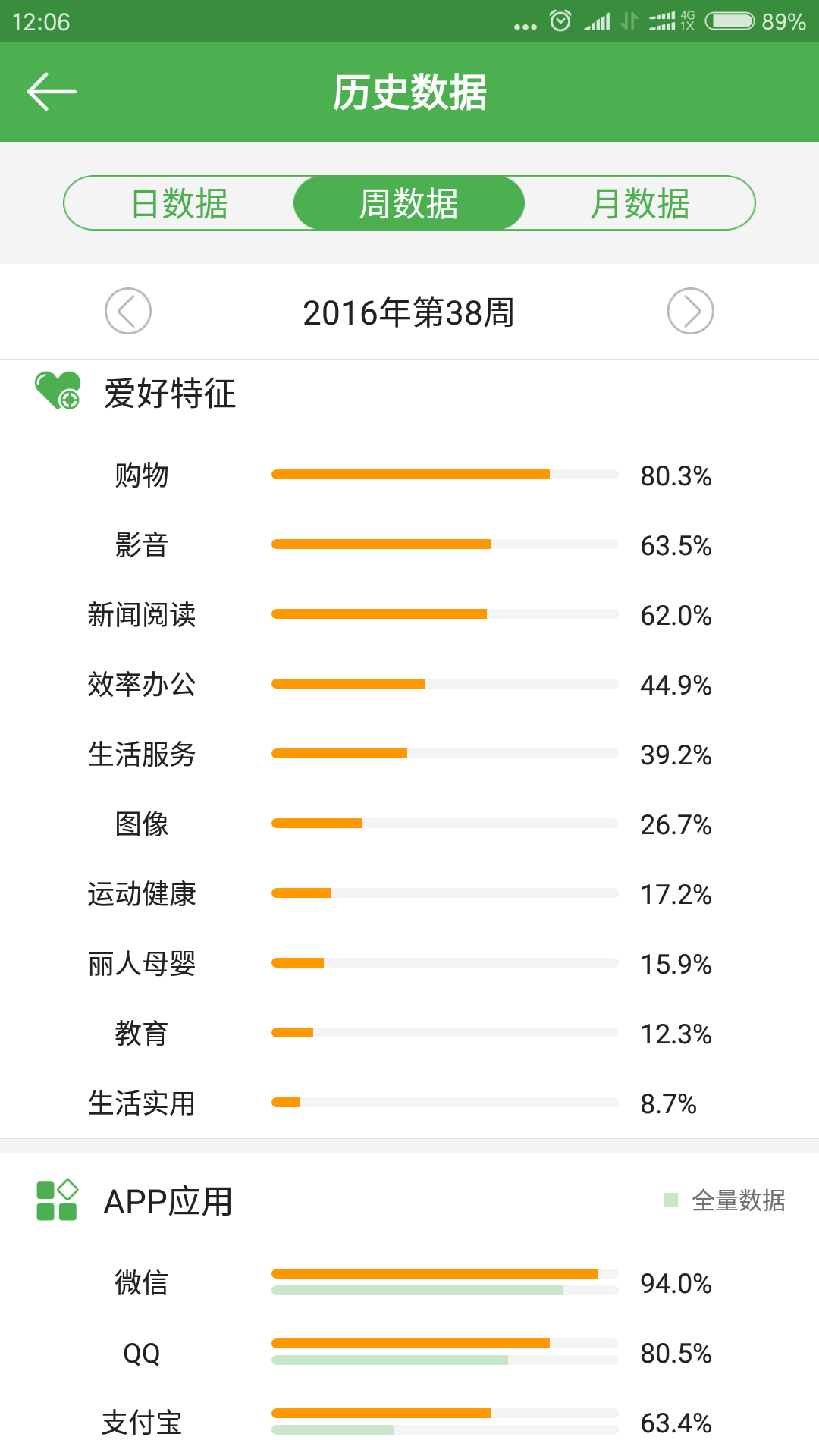The height and width of the screenshot is (1456, 819).
Task: Tap the 2016年第38周 week label
Action: click(x=409, y=312)
